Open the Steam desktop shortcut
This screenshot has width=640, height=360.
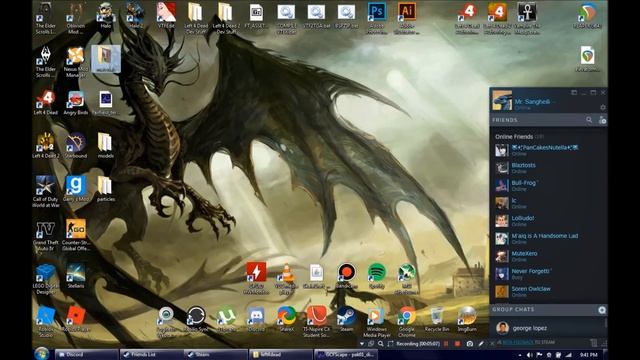346,319
